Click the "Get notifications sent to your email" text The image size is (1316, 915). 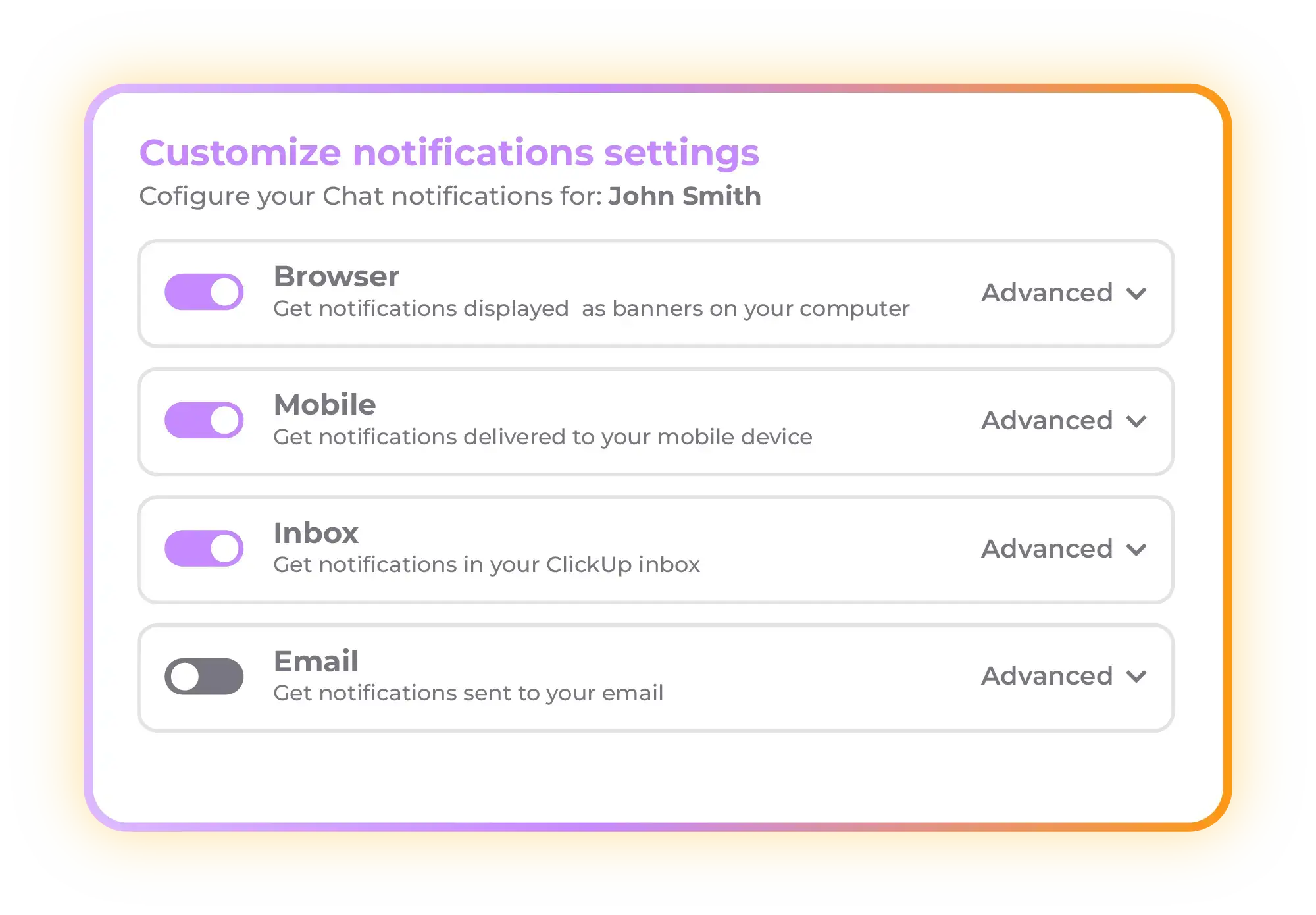pos(468,693)
